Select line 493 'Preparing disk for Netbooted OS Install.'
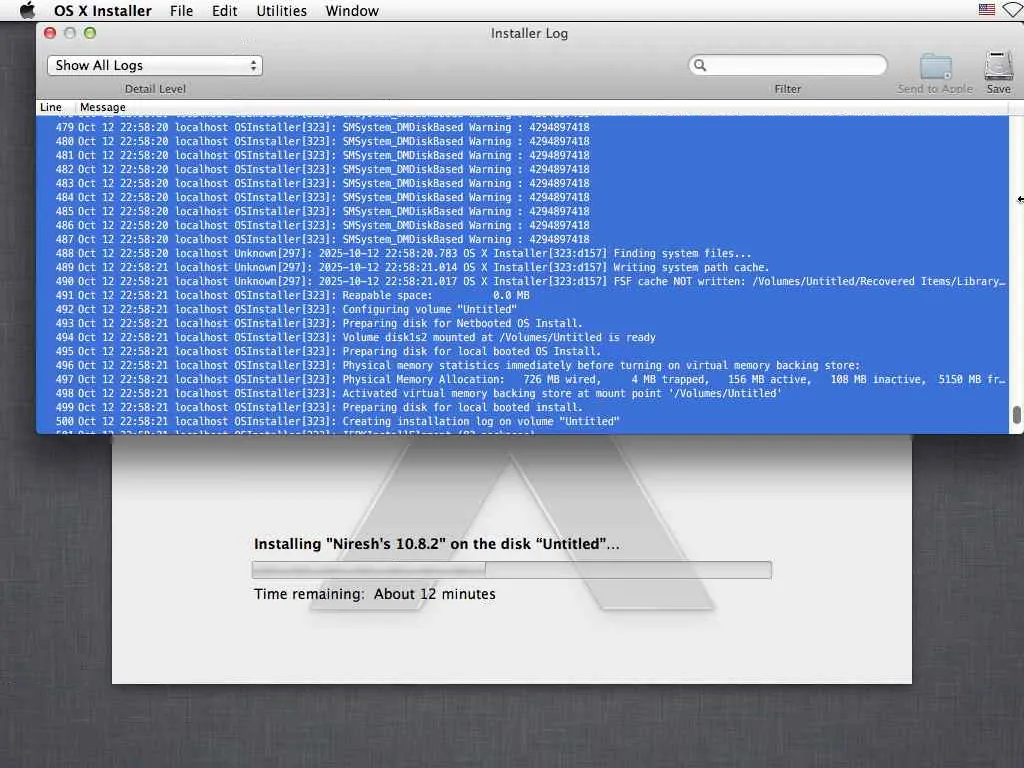The width and height of the screenshot is (1024, 768). click(x=522, y=324)
